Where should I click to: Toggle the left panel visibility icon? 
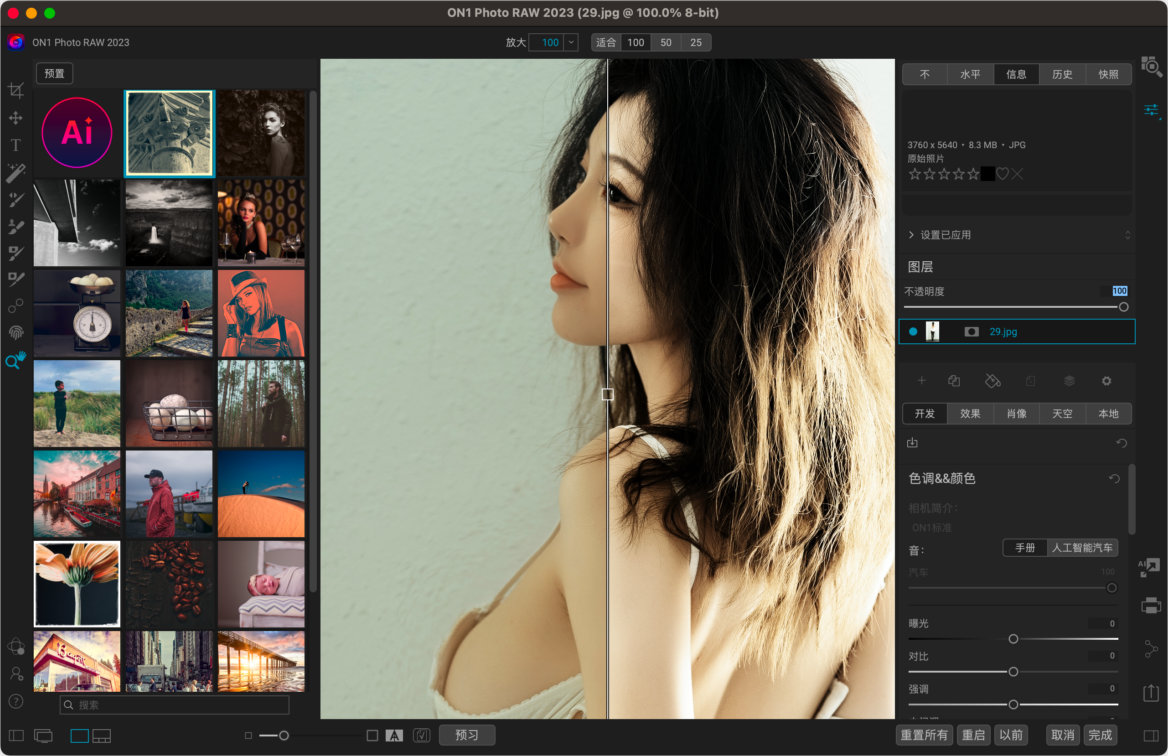pos(16,736)
